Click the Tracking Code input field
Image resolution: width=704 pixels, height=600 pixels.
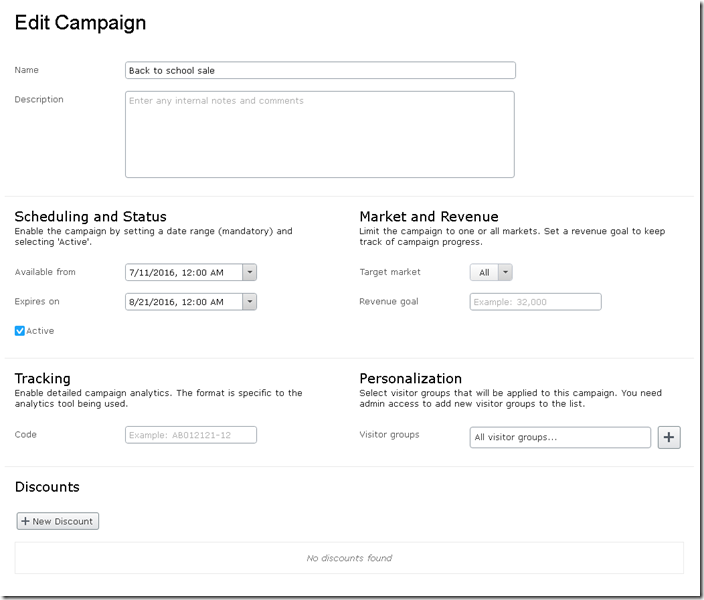coord(191,435)
